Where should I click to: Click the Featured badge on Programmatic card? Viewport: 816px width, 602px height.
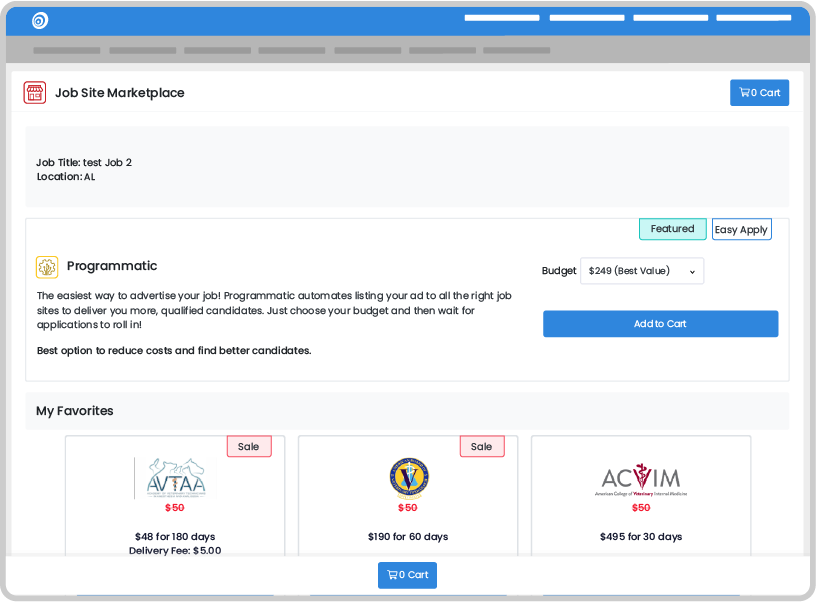pos(672,229)
